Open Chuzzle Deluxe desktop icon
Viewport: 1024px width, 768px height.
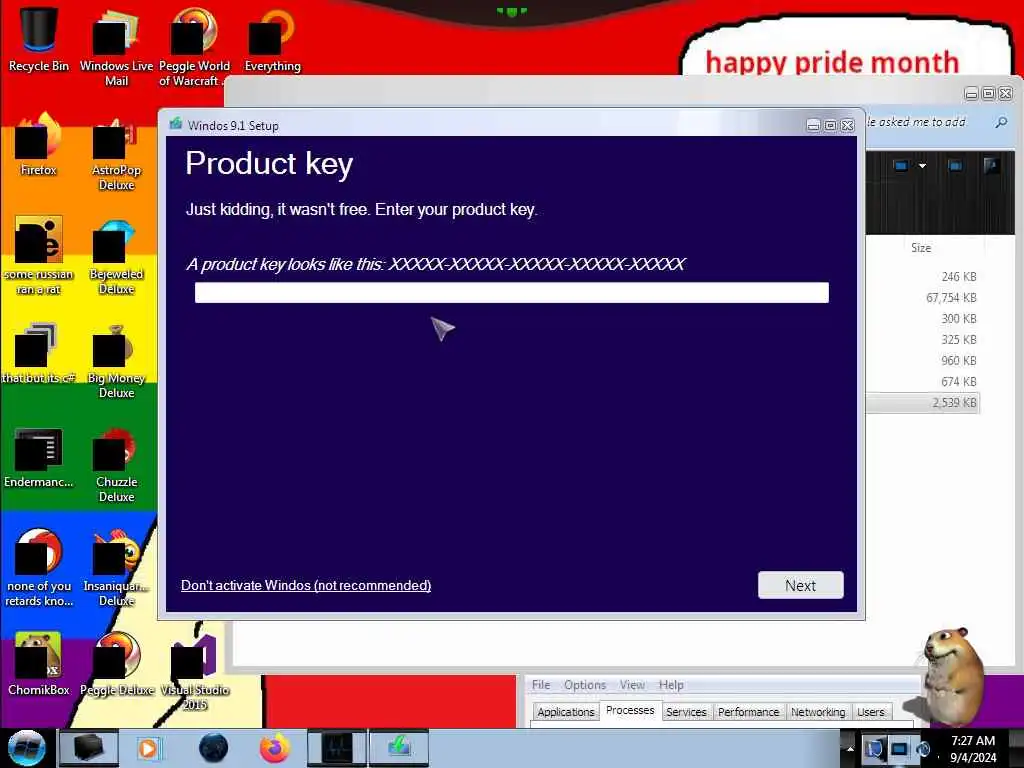click(x=116, y=464)
